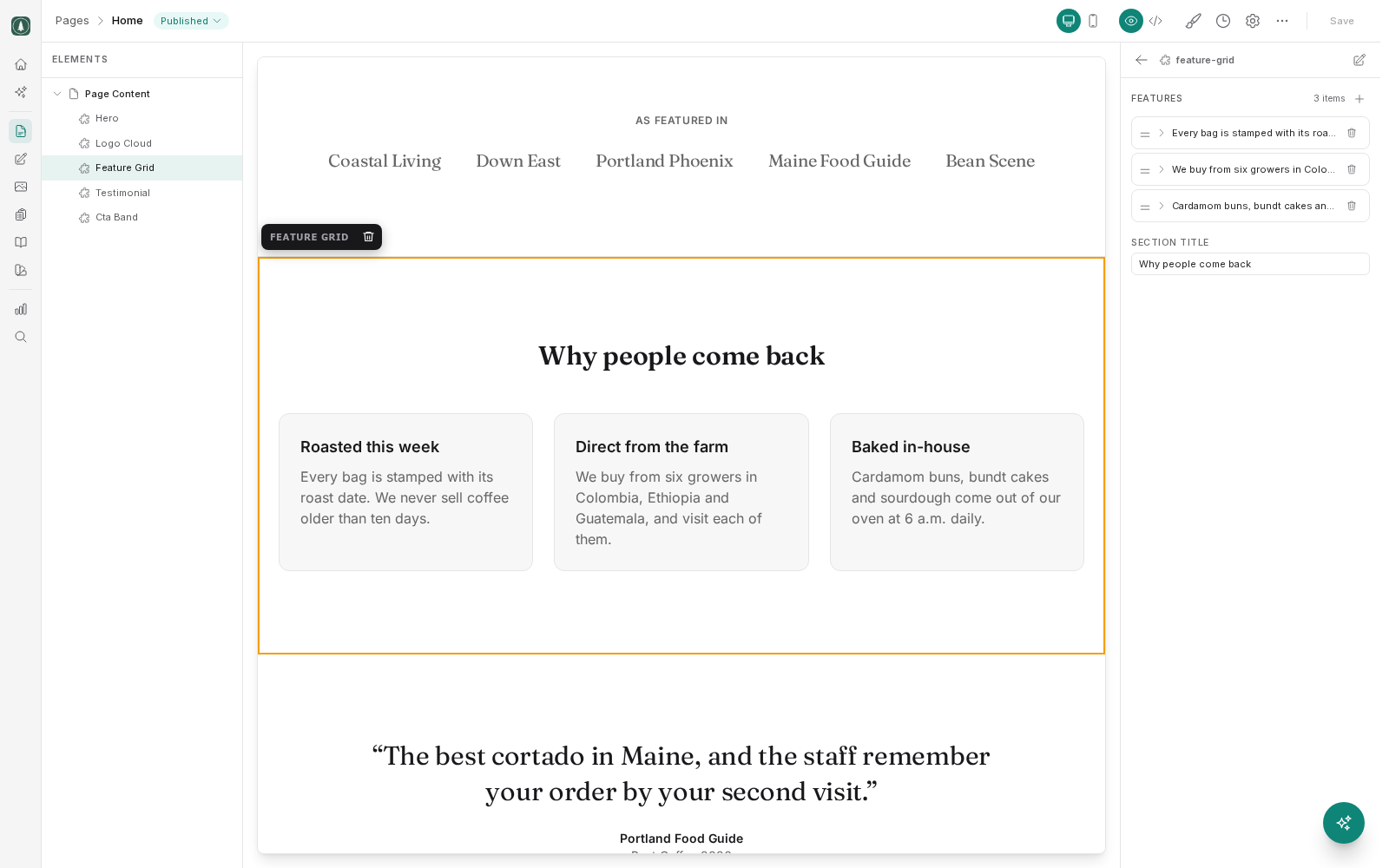Collapse the Page Content tree node
Viewport: 1389px width, 868px height.
pyautogui.click(x=57, y=94)
